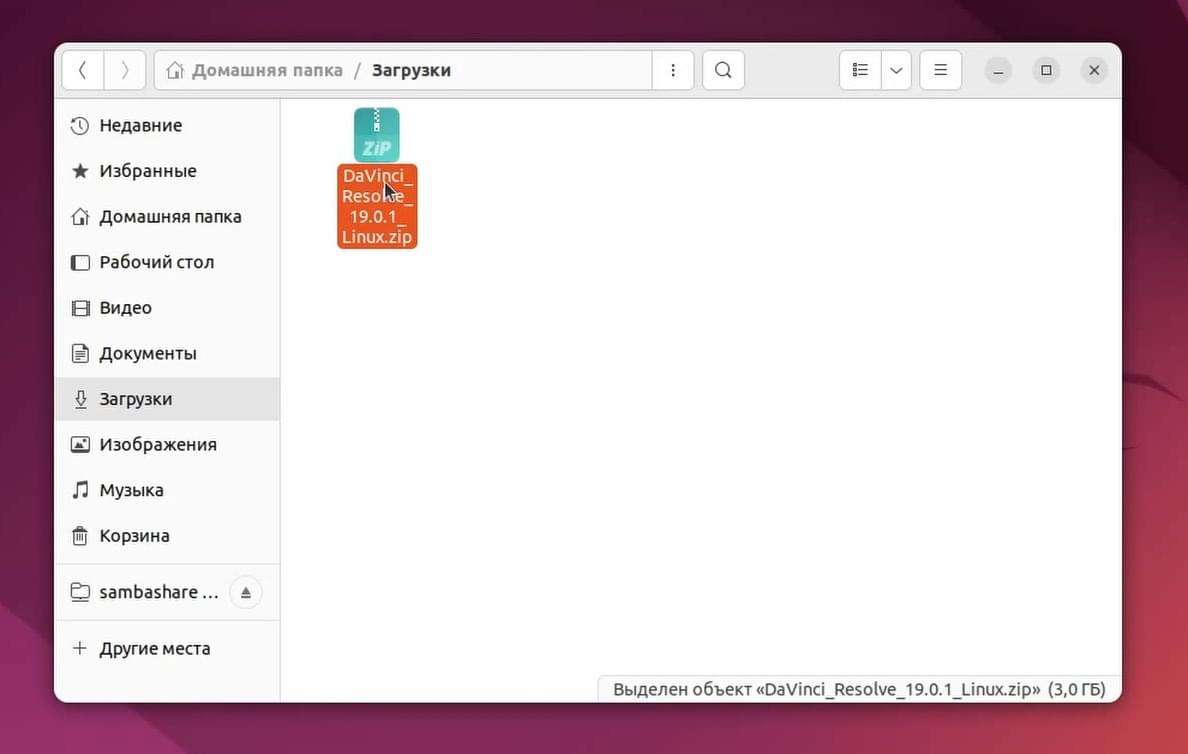This screenshot has width=1188, height=754.
Task: Open the path options three-dot menu
Action: point(673,70)
